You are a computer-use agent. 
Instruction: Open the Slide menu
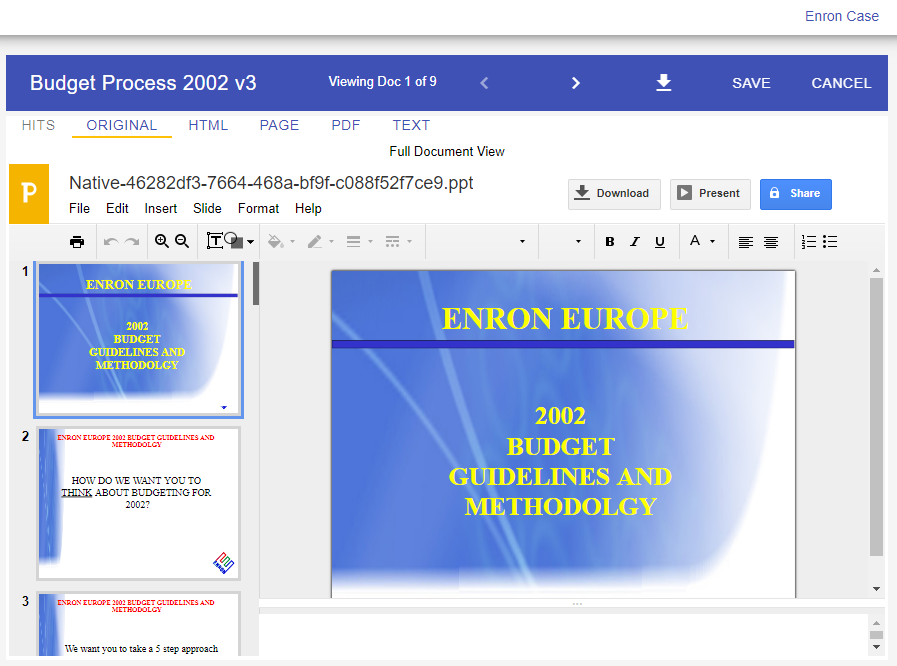coord(207,209)
